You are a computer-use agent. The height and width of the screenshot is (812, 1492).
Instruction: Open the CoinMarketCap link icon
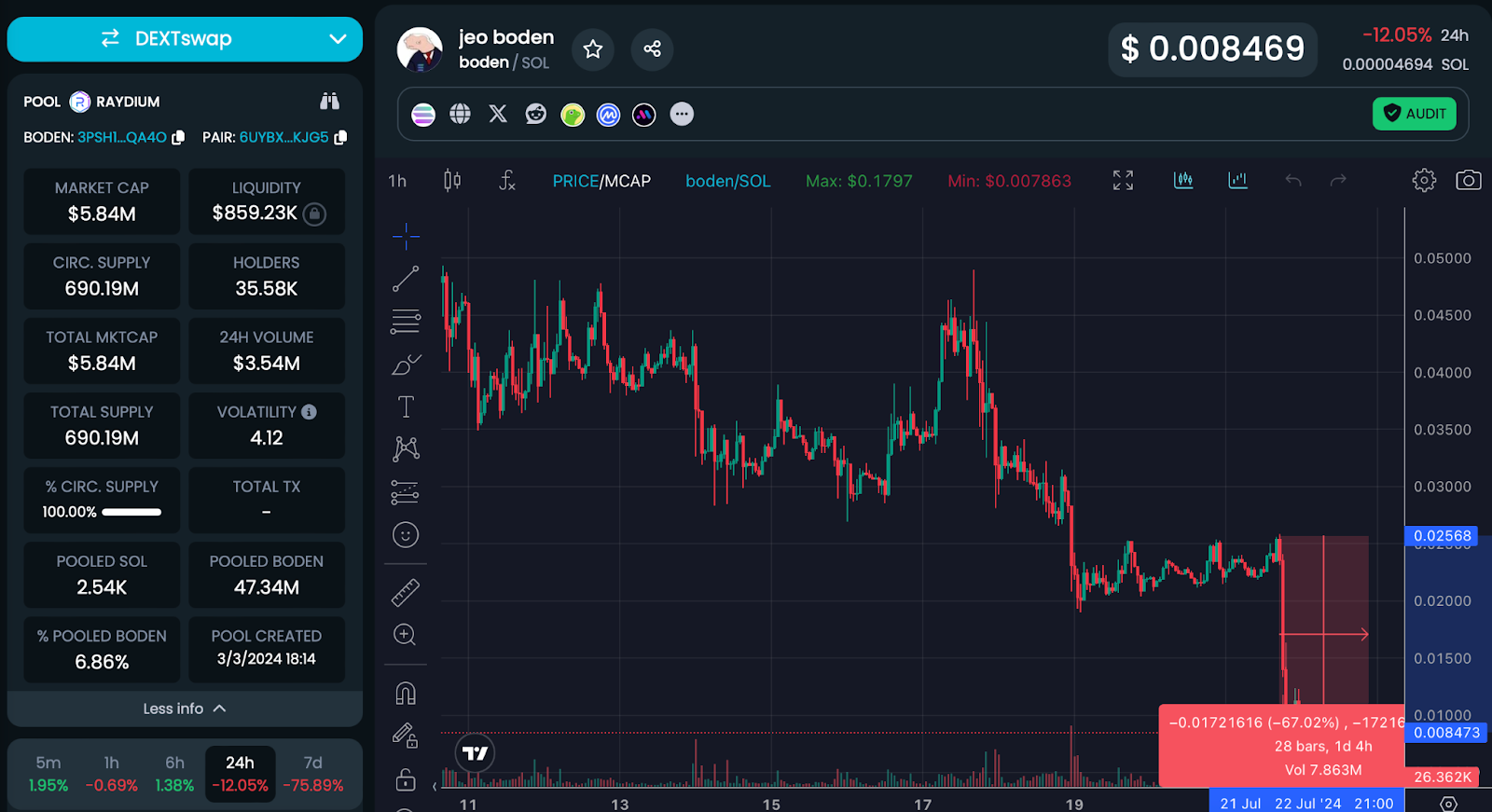coord(608,115)
